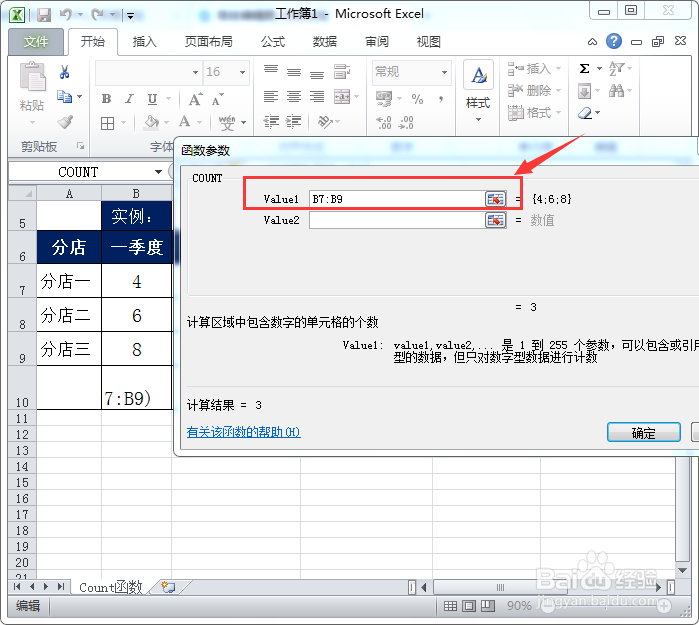Click the Cut scissors icon
699x625 pixels.
click(x=65, y=72)
